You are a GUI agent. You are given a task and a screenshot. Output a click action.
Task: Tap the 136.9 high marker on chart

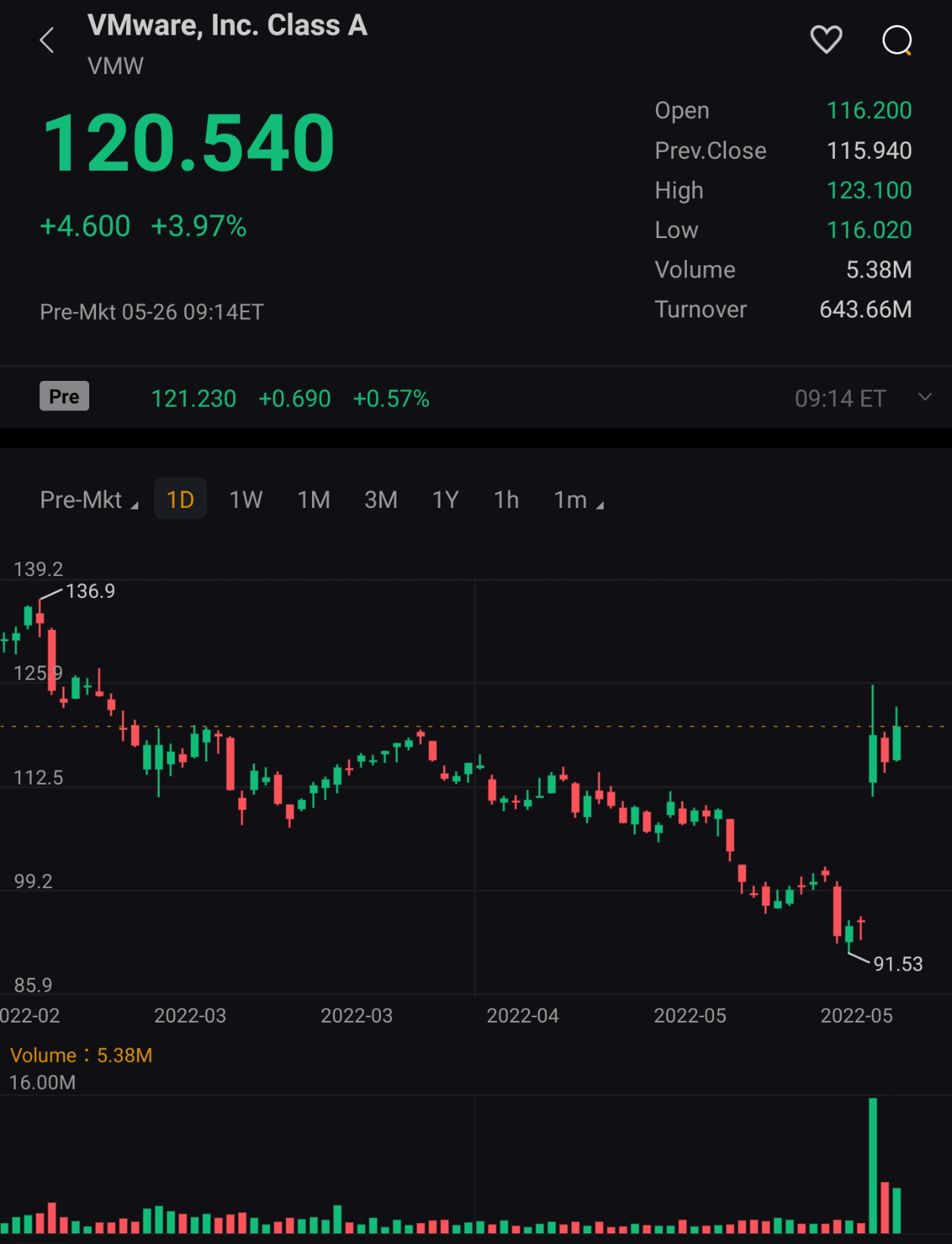[x=90, y=591]
